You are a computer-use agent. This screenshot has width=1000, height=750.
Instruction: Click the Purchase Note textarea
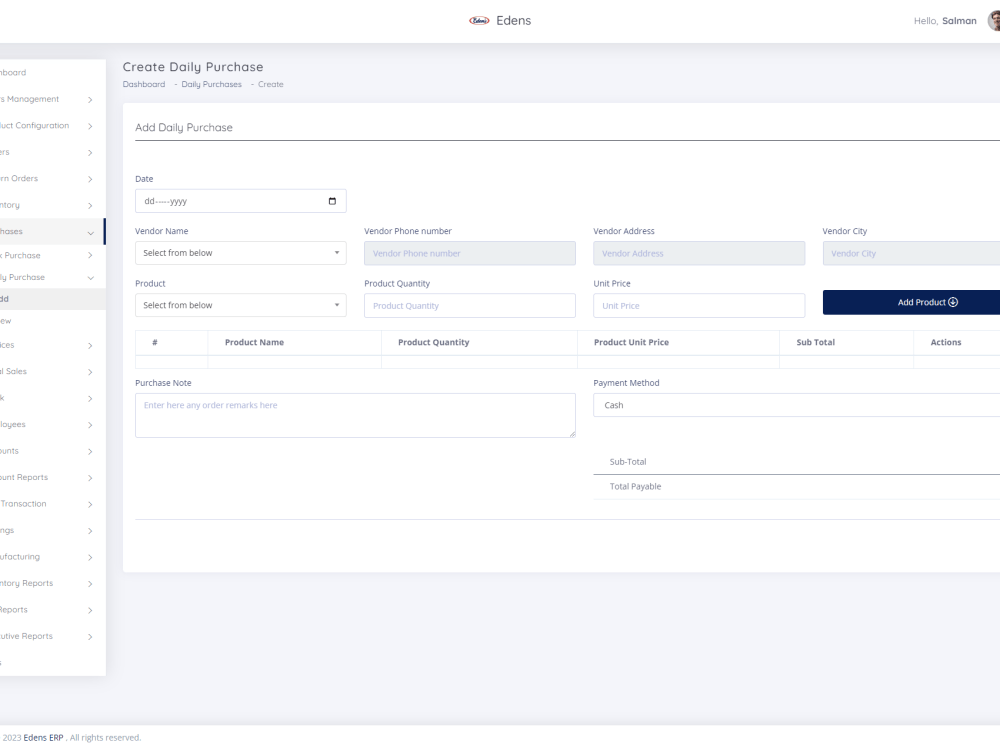click(x=355, y=415)
